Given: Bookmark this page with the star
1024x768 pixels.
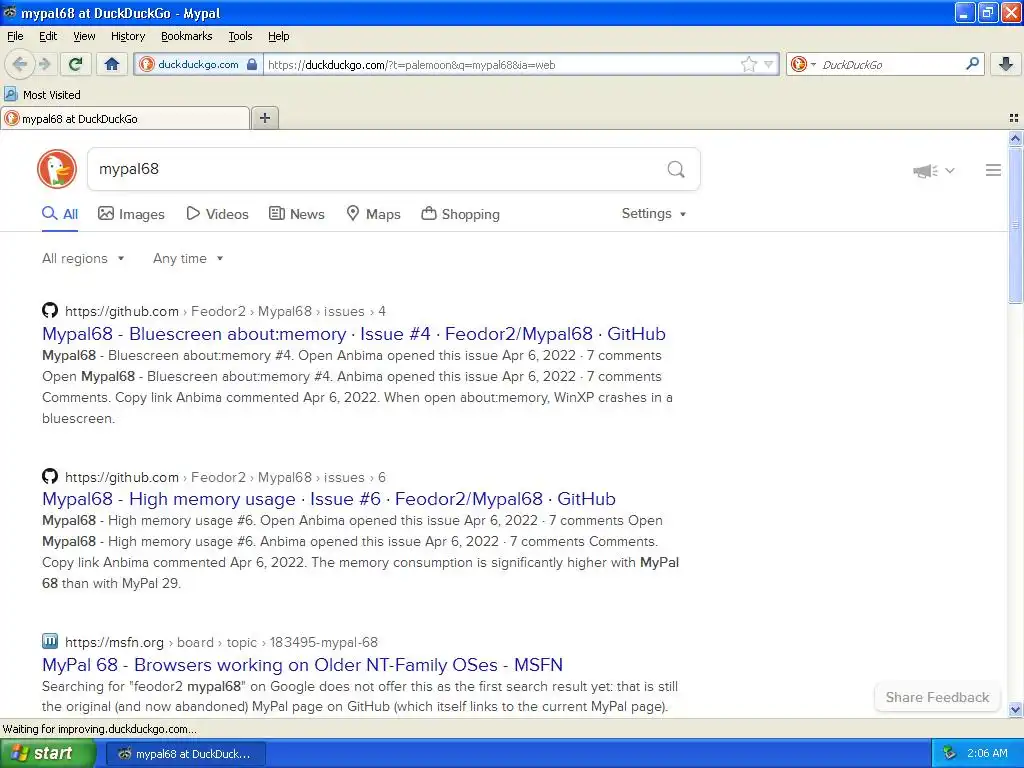Looking at the screenshot, I should [748, 64].
